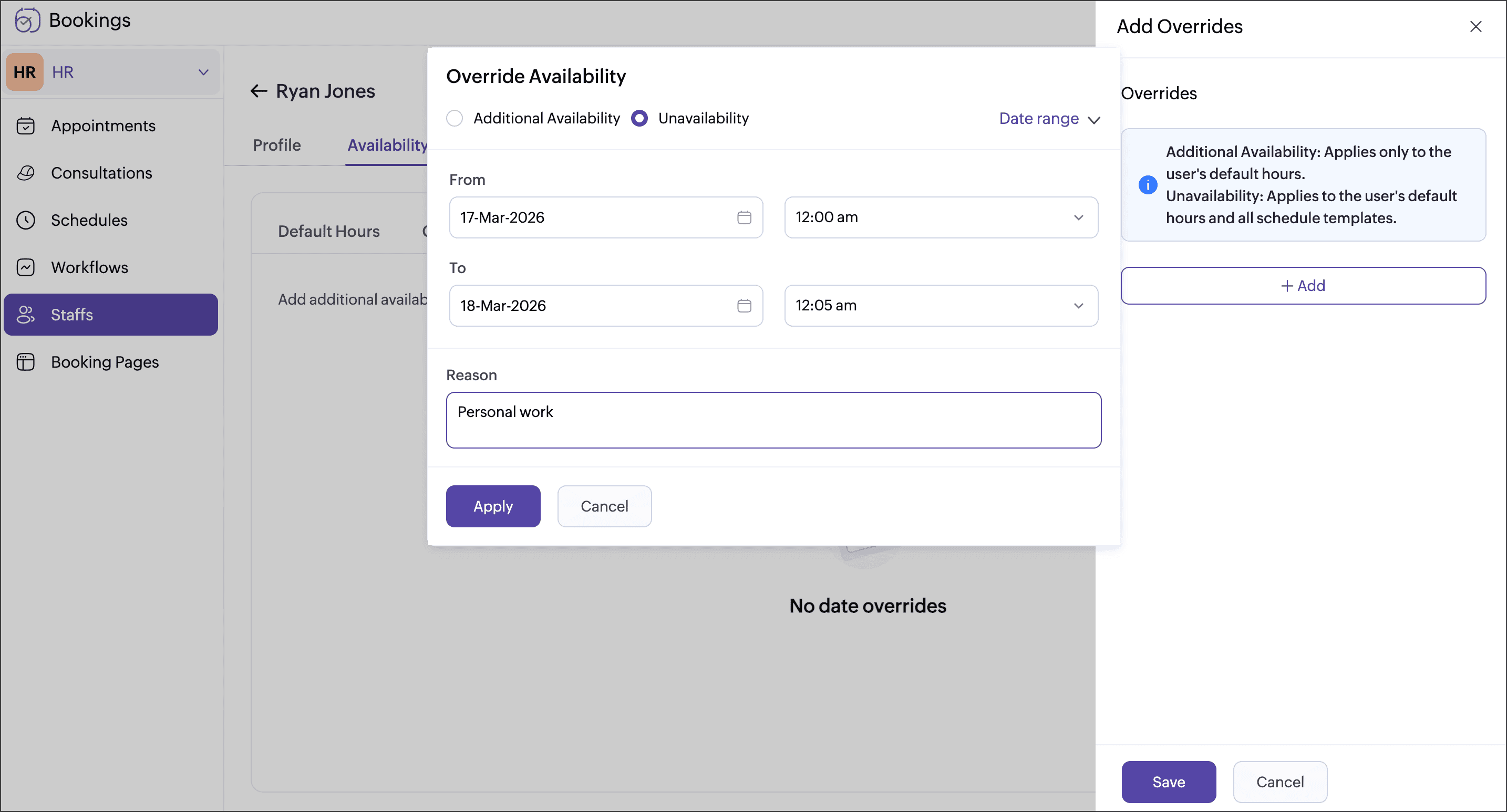This screenshot has height=812, width=1507.
Task: Click the blue info icon in Overrides
Action: tap(1147, 185)
